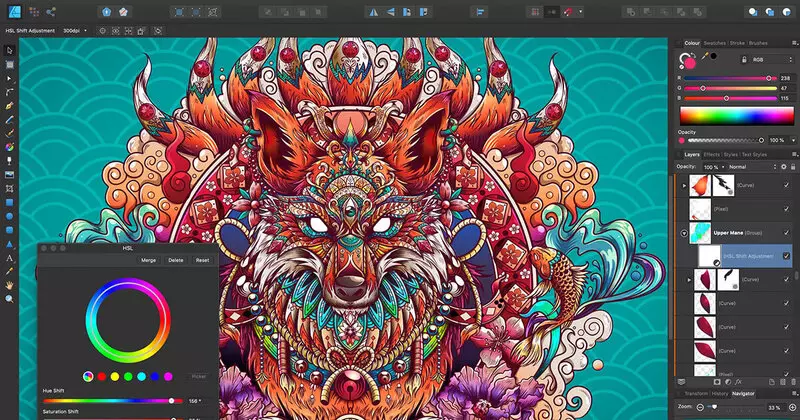
Task: Click the Hue Shift slider handle
Action: [x=171, y=401]
